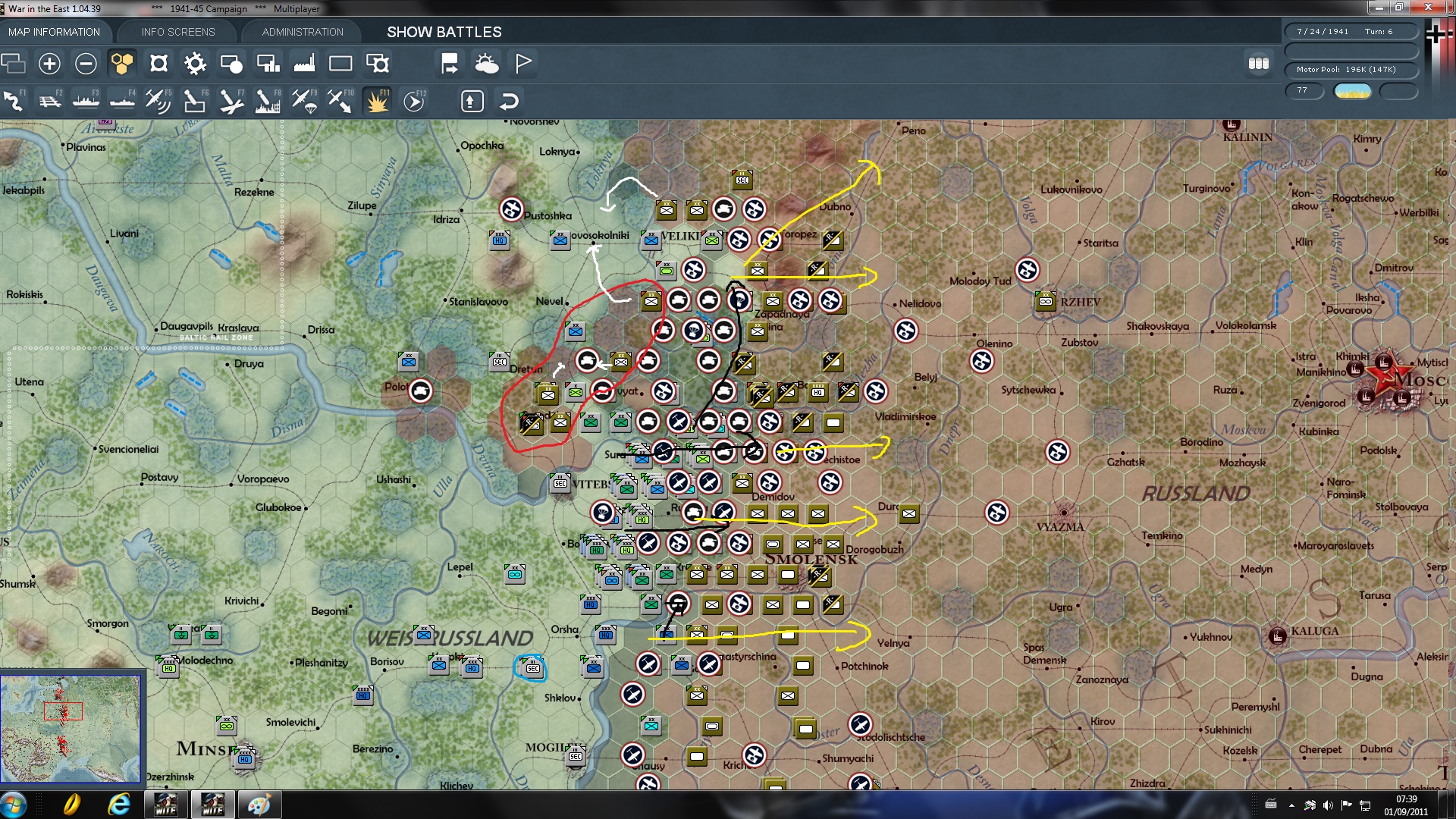Select the SEC unit circled in blue

click(x=532, y=667)
